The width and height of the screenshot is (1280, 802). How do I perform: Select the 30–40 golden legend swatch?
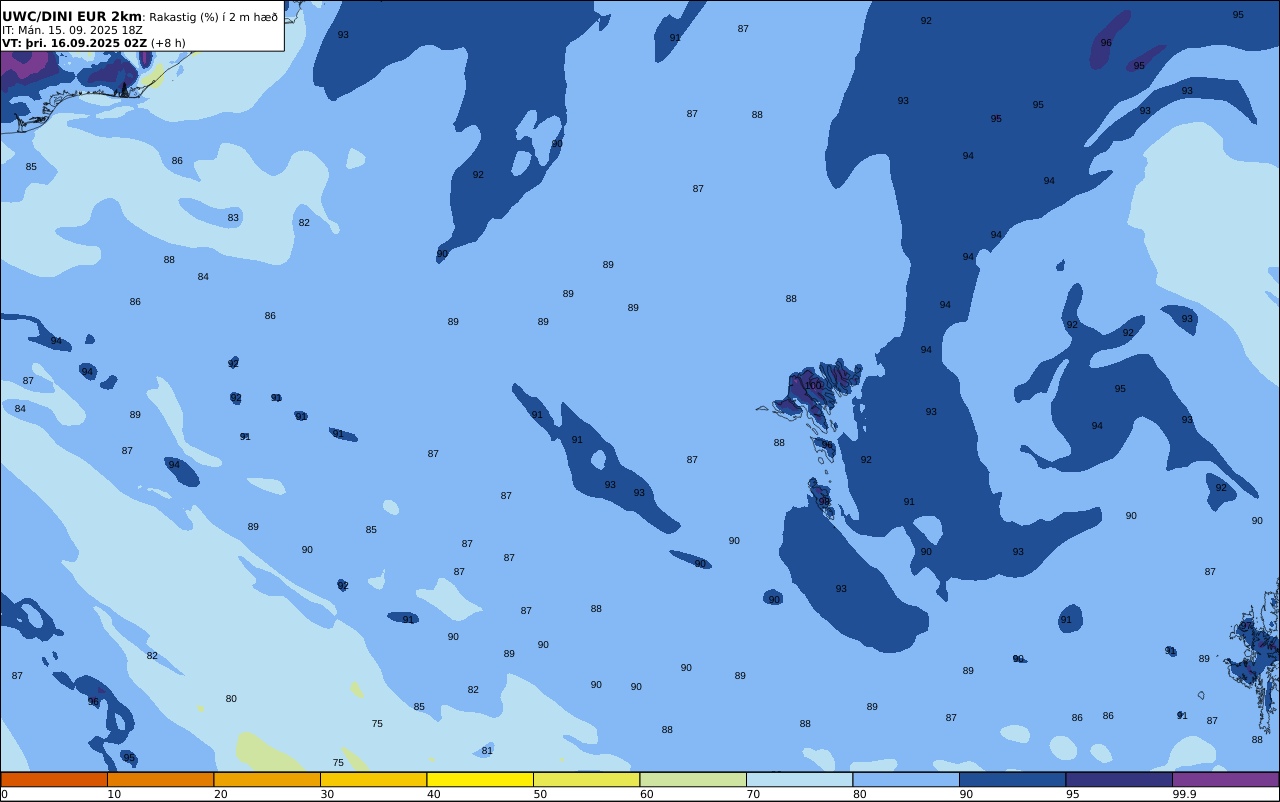[x=373, y=779]
